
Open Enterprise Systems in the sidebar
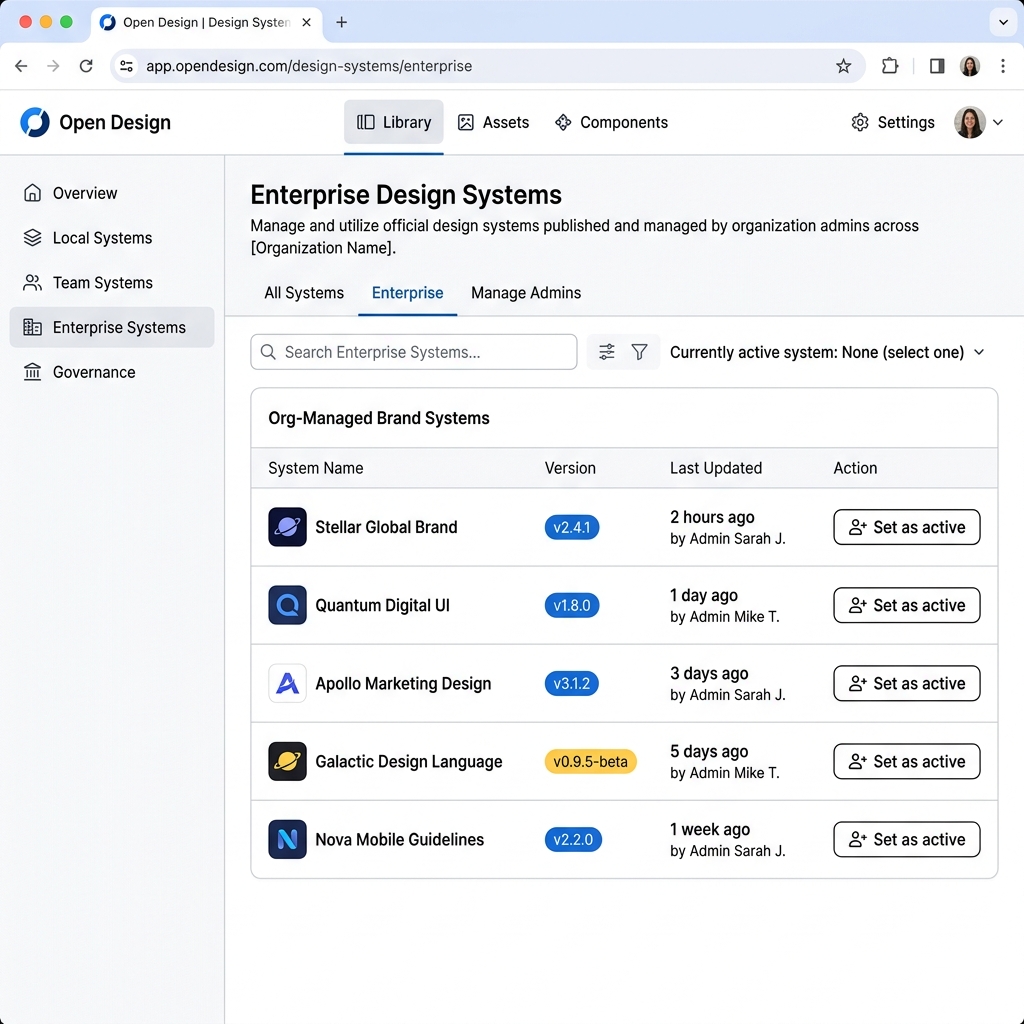point(112,327)
